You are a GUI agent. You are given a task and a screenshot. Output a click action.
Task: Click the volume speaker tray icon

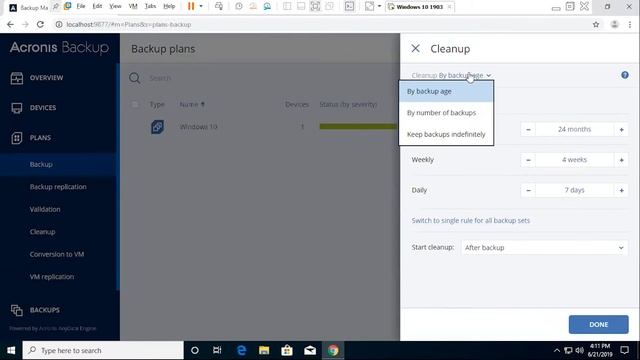[x=580, y=351]
